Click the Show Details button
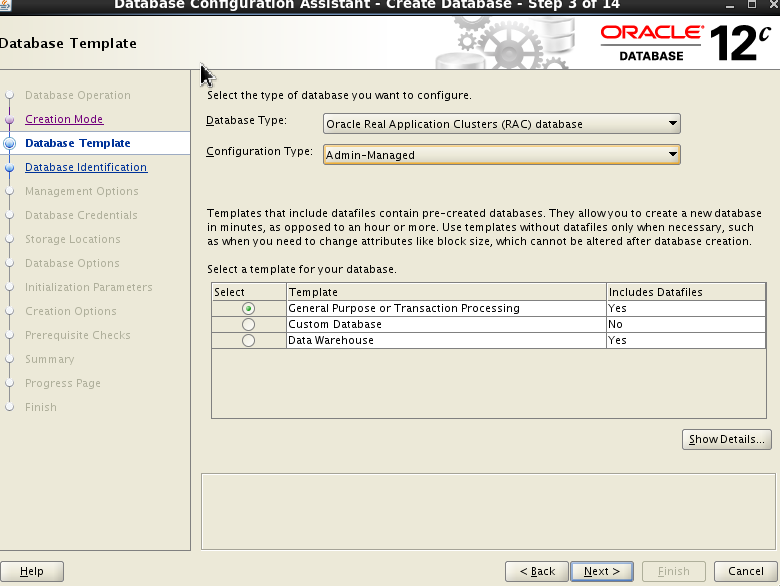780x586 pixels. [x=727, y=439]
